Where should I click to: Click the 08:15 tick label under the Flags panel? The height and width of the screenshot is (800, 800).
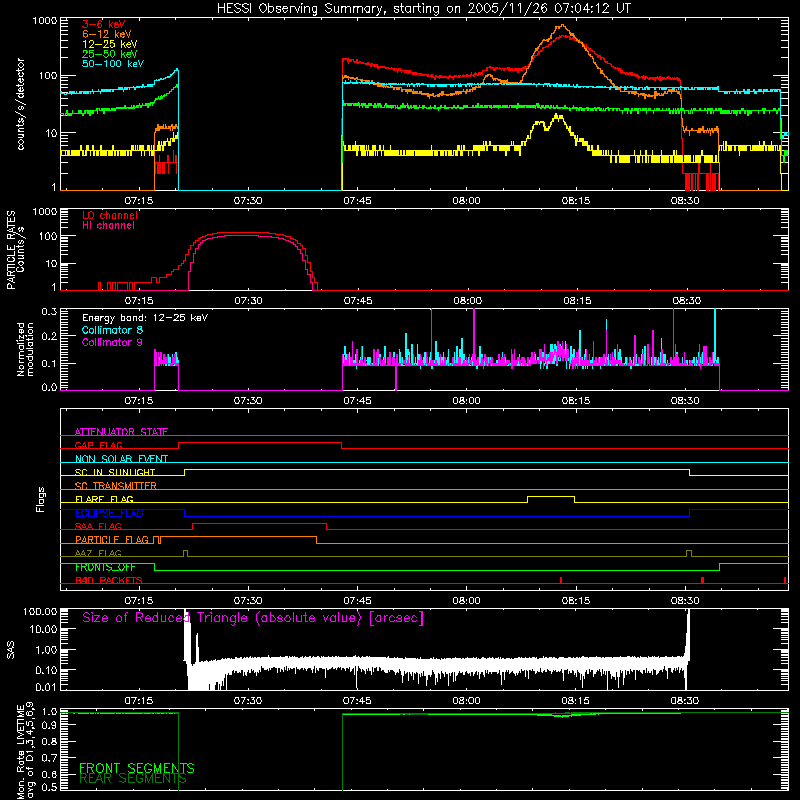[x=576, y=601]
